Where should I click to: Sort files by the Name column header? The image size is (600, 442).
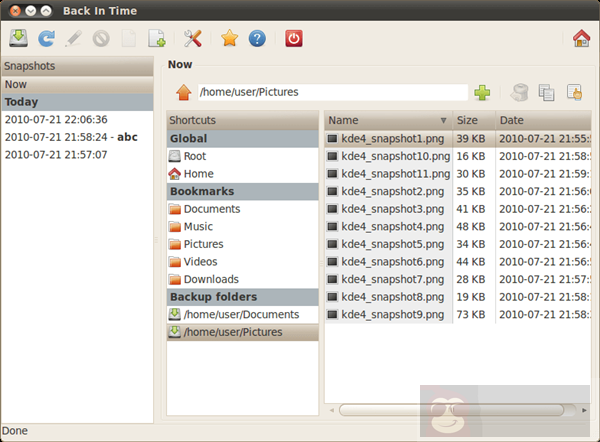coord(388,120)
